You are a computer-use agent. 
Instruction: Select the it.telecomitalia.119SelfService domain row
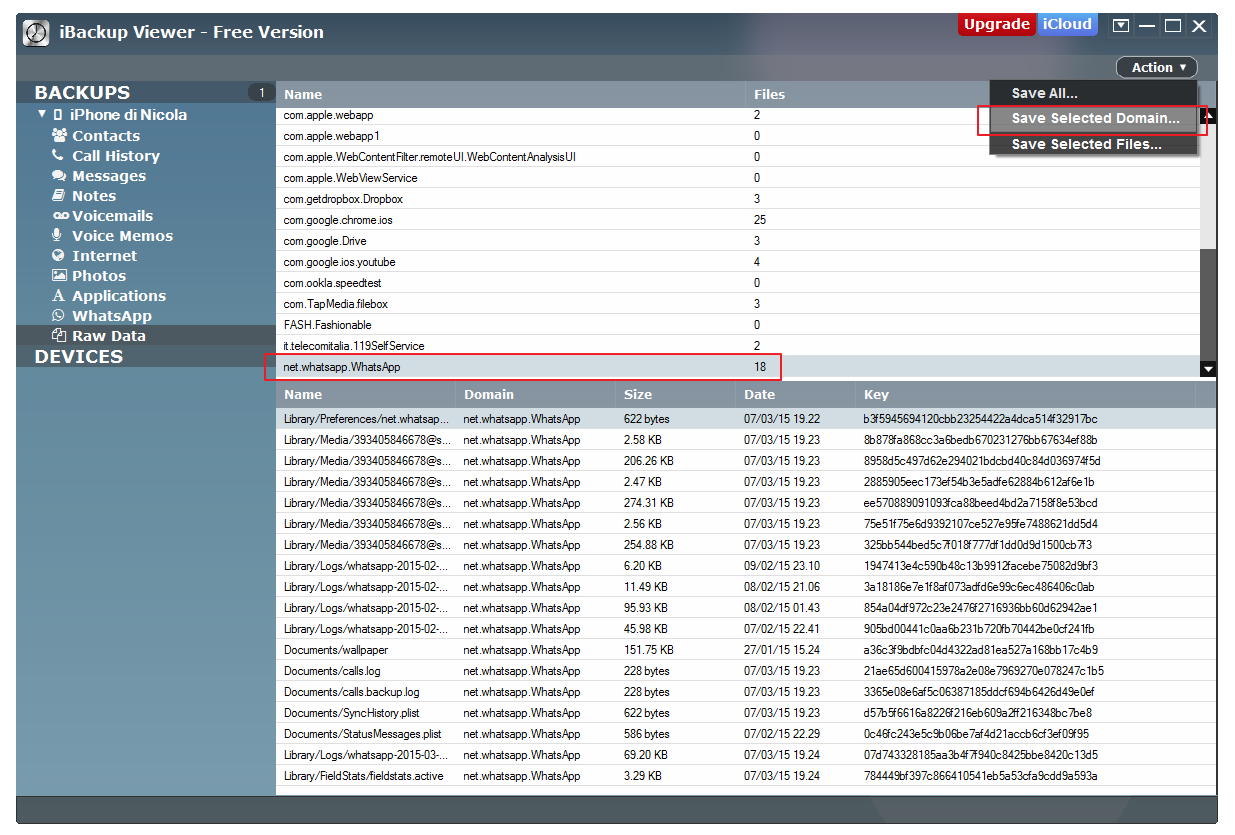738,345
